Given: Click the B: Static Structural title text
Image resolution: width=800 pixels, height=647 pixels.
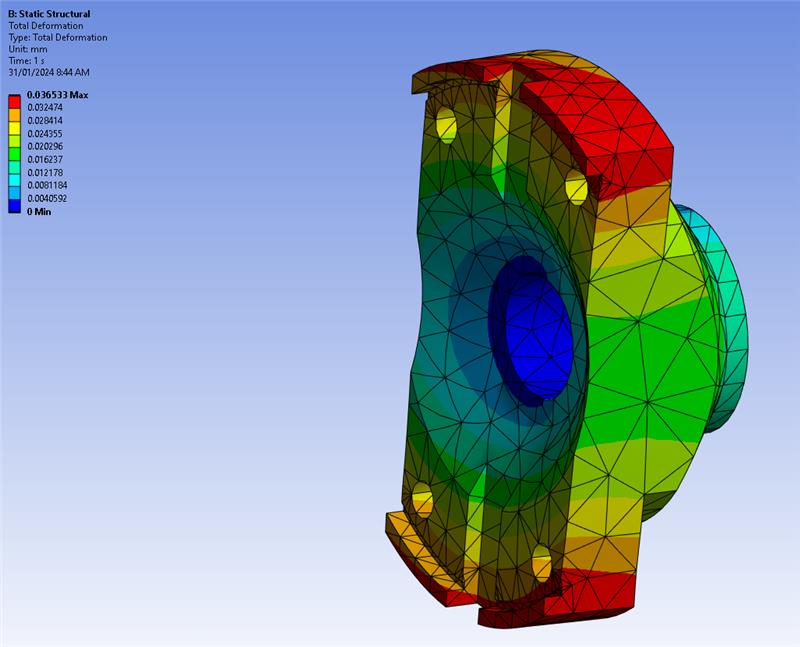Looking at the screenshot, I should [49, 14].
